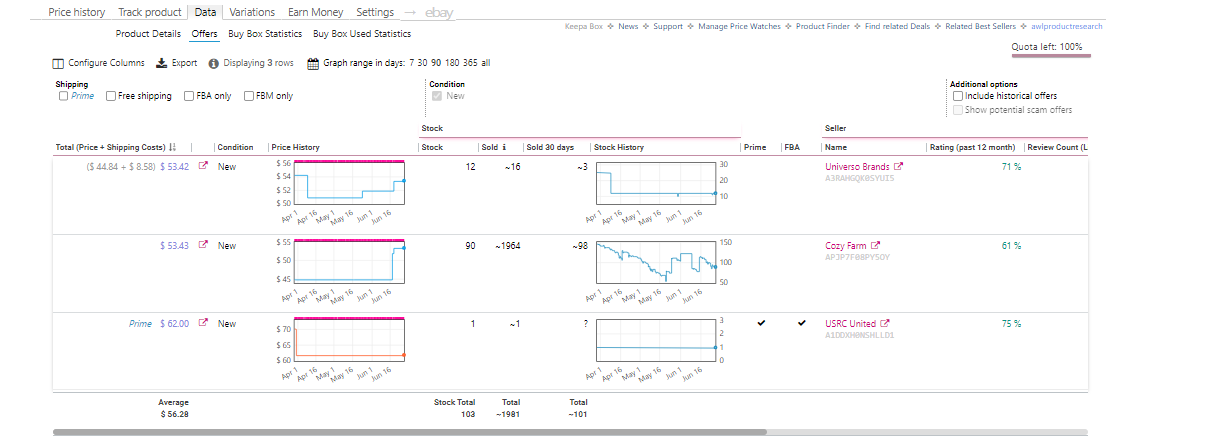Enable the Prime shipping checkbox
Screen dimensions: 1229x446
pyautogui.click(x=64, y=96)
